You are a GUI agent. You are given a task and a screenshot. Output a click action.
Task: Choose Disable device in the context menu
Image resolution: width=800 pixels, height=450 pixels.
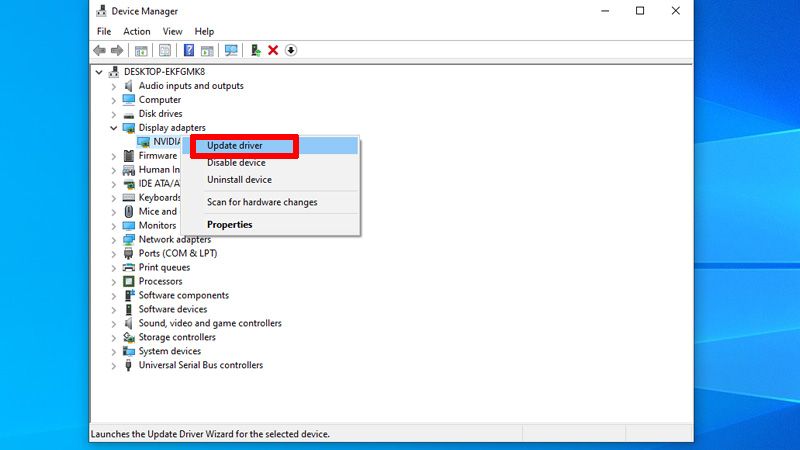270,163
